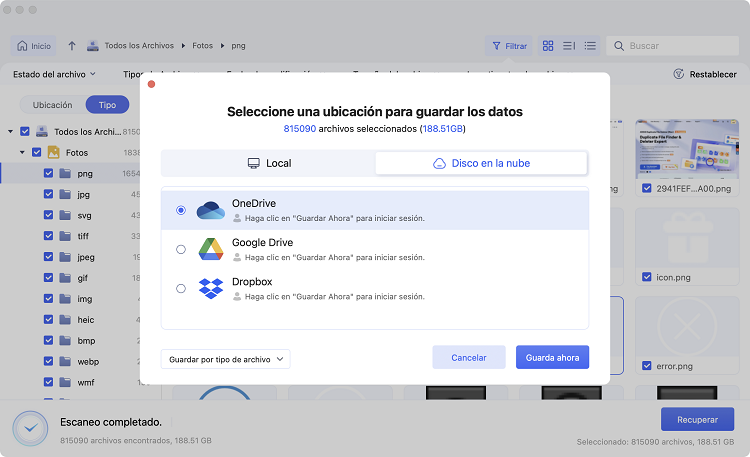Click the search magnifier icon
This screenshot has width=750, height=457.
tap(619, 46)
